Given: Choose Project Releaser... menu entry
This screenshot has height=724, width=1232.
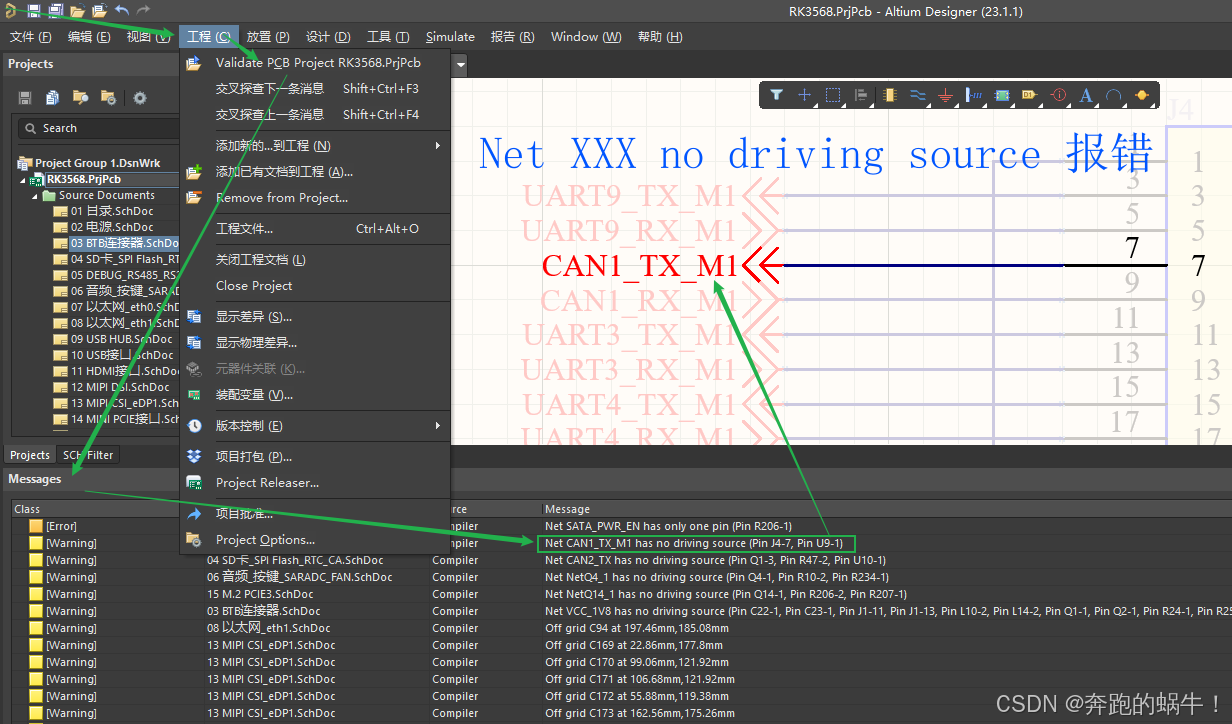Looking at the screenshot, I should point(315,483).
